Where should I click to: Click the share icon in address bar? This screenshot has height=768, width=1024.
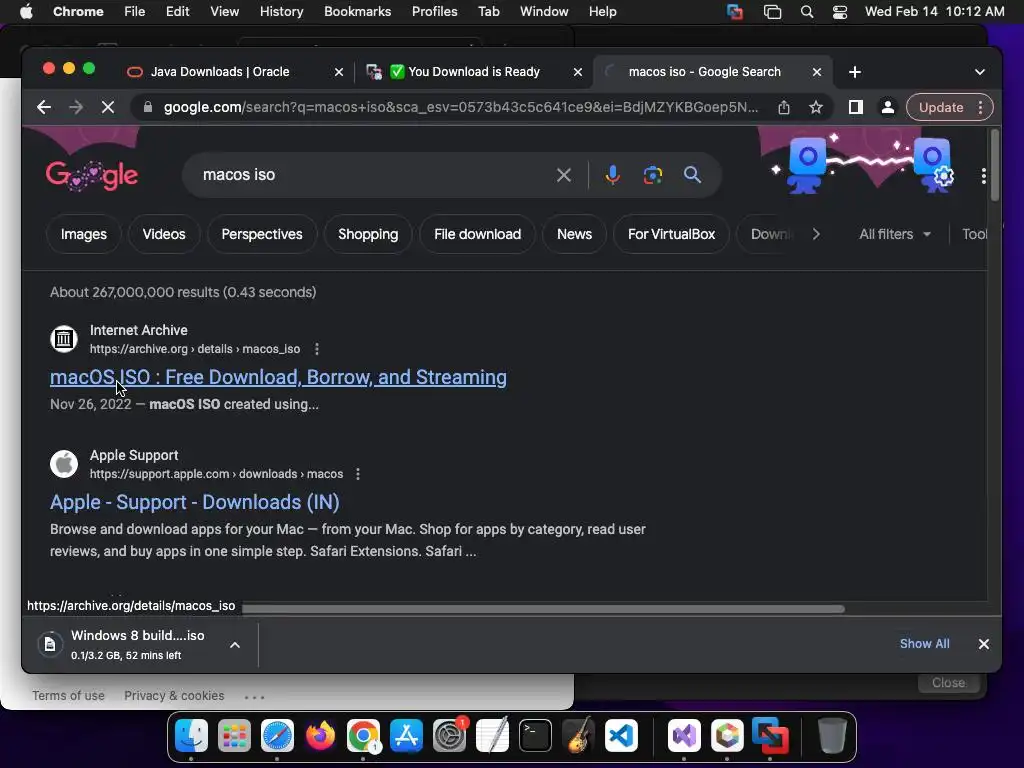(784, 108)
